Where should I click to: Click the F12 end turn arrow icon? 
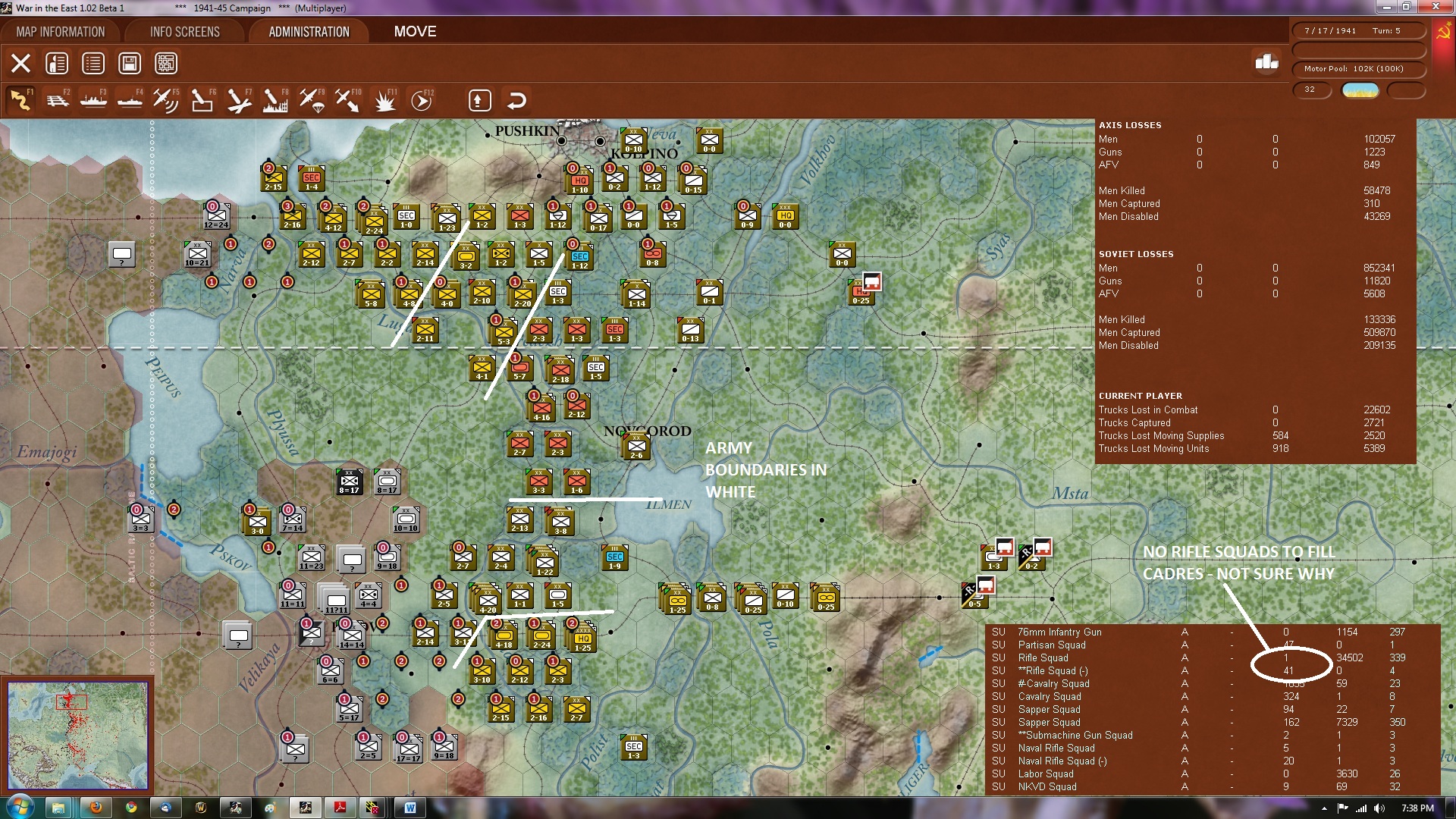click(422, 99)
